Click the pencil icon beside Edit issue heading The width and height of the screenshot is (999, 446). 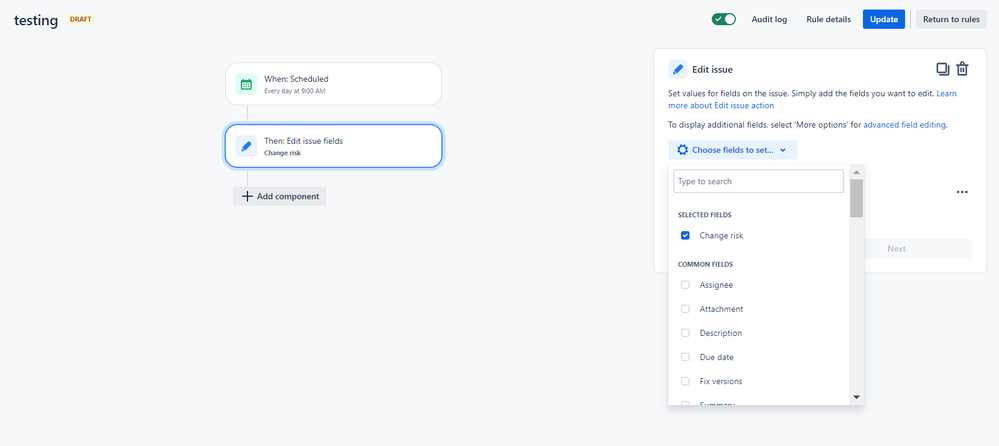pos(679,69)
